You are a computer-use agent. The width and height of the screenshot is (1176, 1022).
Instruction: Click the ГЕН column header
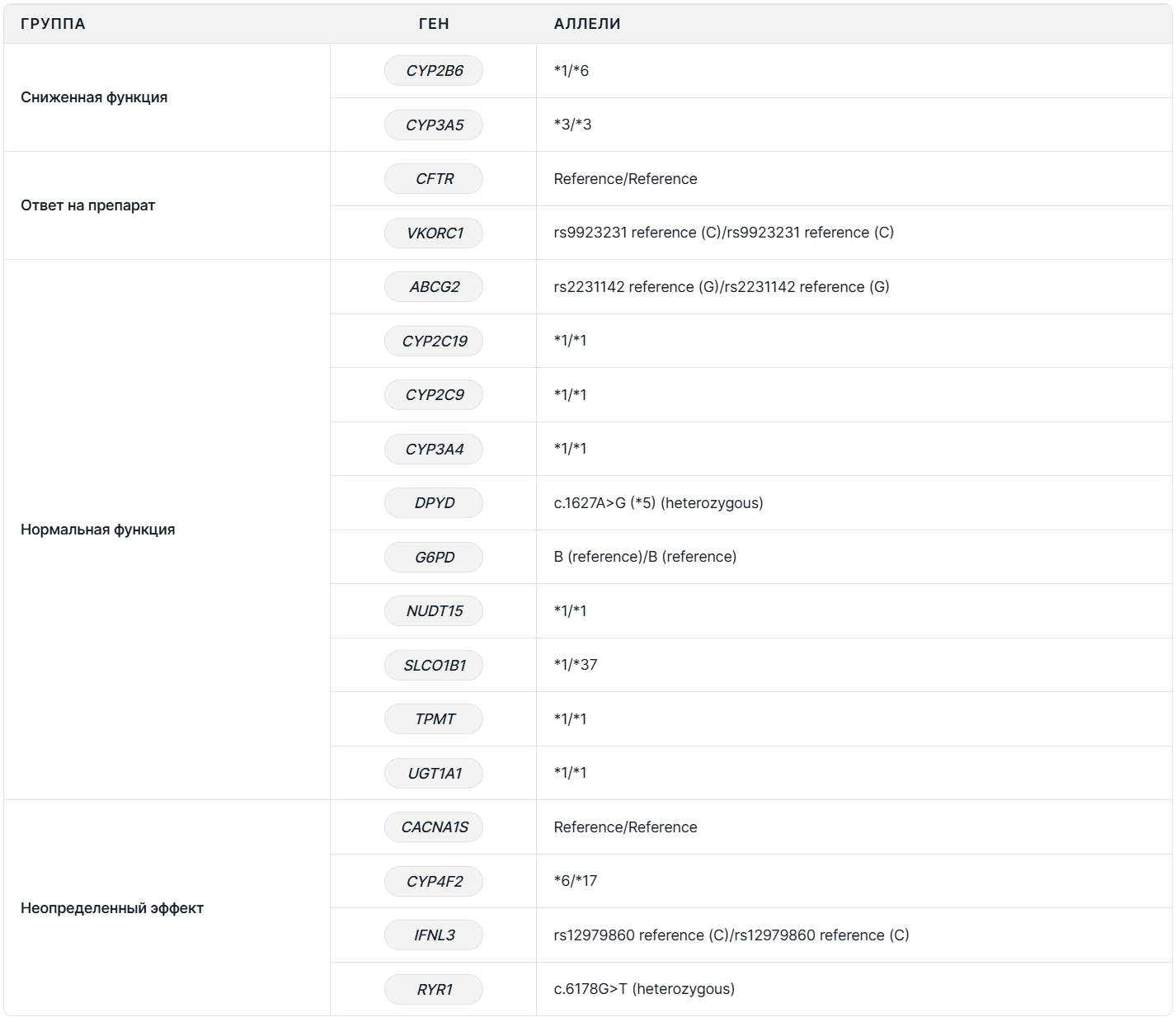click(434, 24)
